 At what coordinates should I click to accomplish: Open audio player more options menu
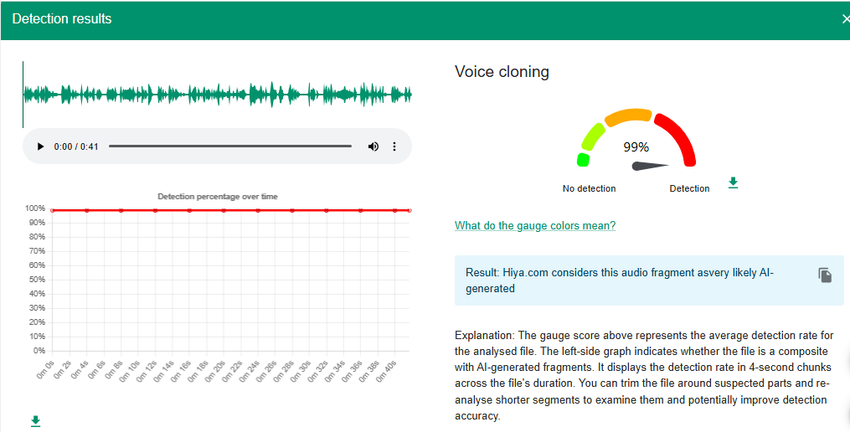point(395,146)
